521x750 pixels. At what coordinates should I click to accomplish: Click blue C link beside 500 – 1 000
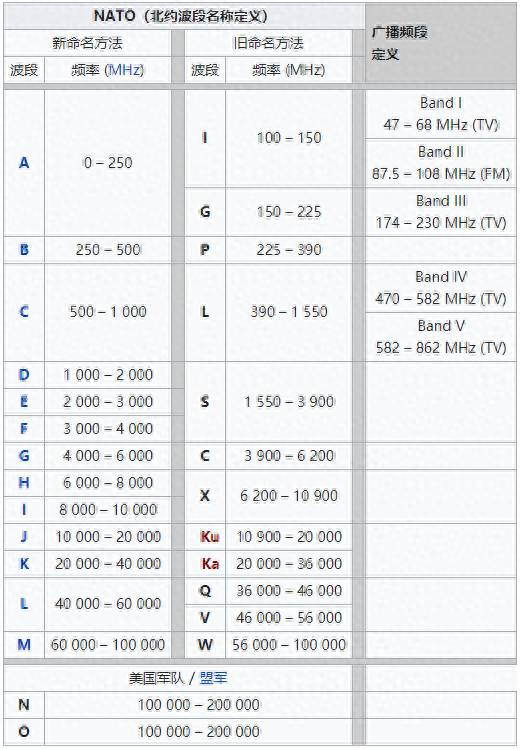point(24,312)
